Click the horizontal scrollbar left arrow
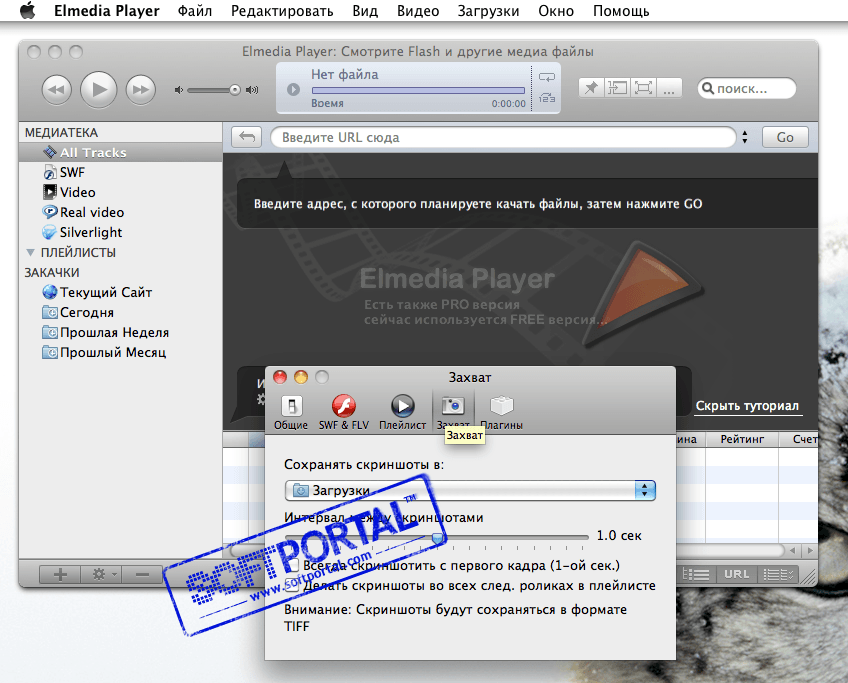The height and width of the screenshot is (683, 848). pyautogui.click(x=792, y=551)
